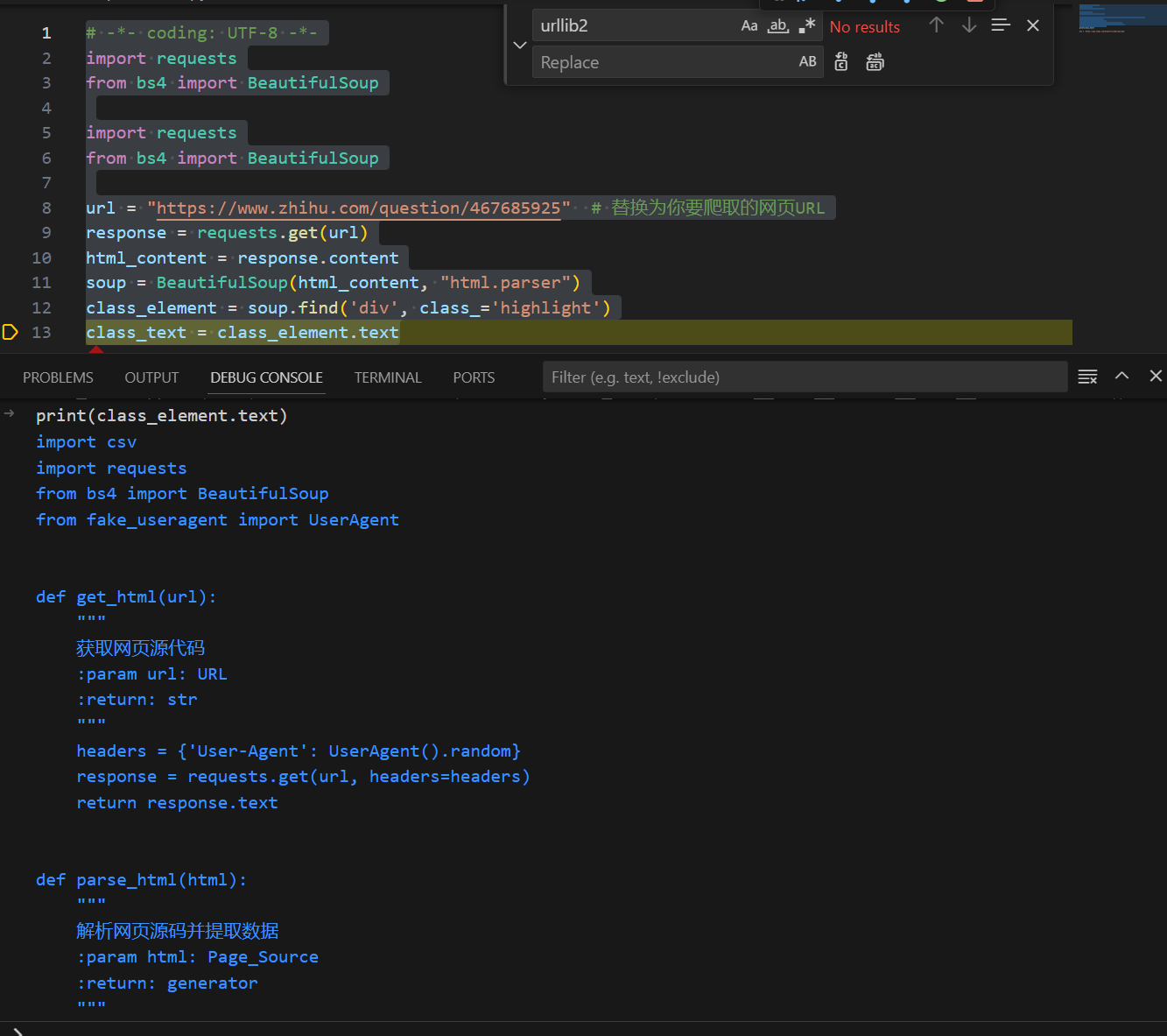
Task: Click the Replace All icon
Action: pos(875,62)
